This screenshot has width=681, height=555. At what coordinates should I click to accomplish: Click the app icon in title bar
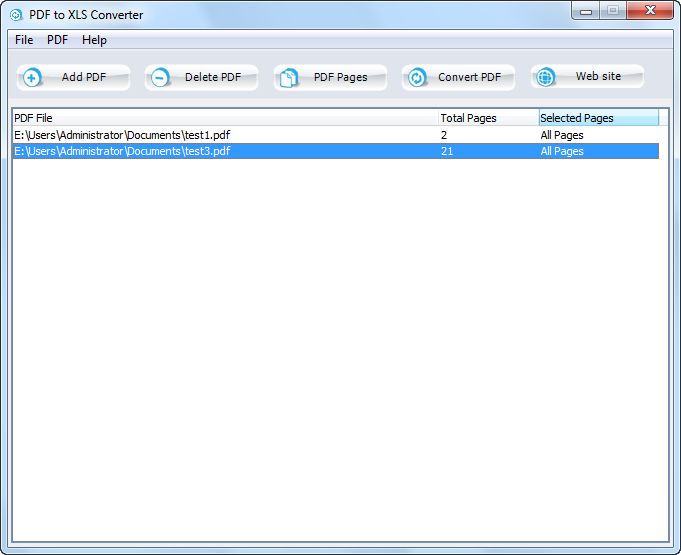(16, 15)
